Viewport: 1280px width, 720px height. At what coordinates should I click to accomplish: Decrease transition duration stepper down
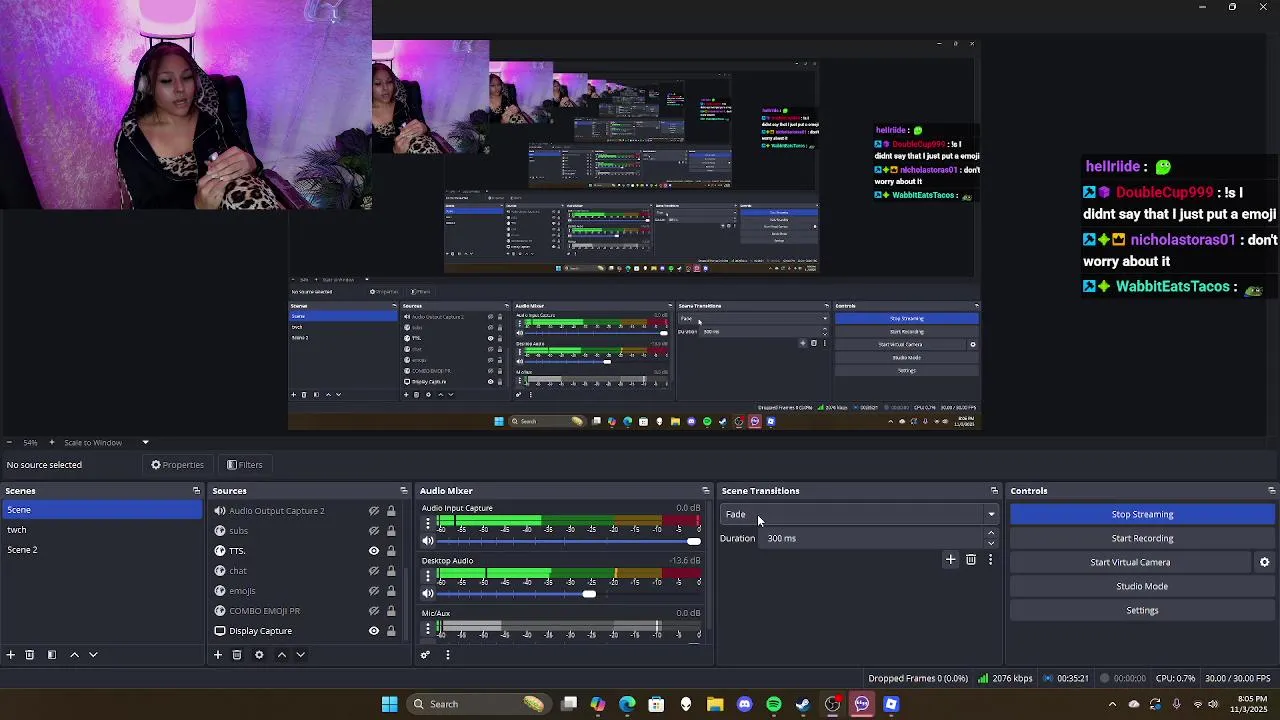(991, 543)
